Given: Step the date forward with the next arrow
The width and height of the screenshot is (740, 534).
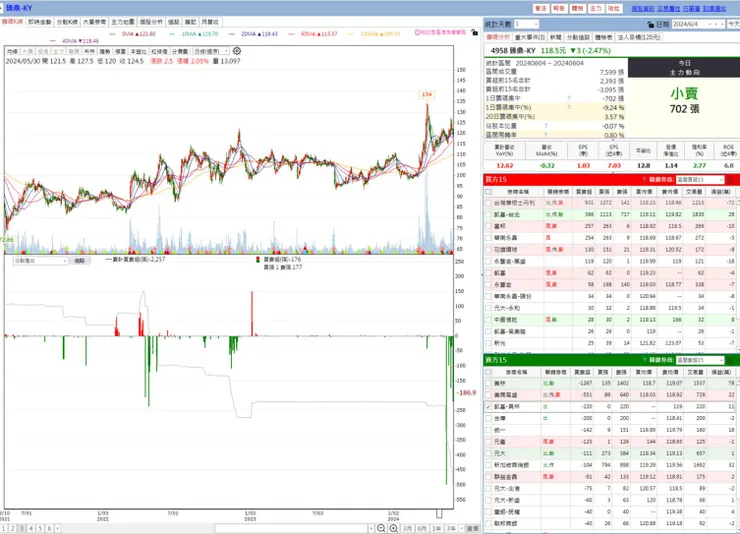Looking at the screenshot, I should coord(722,24).
